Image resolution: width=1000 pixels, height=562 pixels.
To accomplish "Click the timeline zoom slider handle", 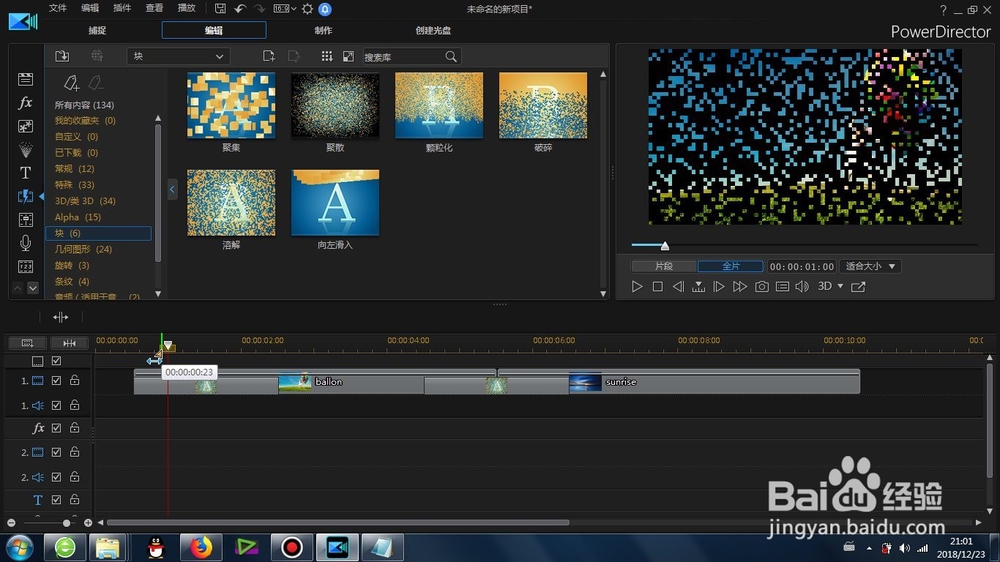I will (66, 523).
